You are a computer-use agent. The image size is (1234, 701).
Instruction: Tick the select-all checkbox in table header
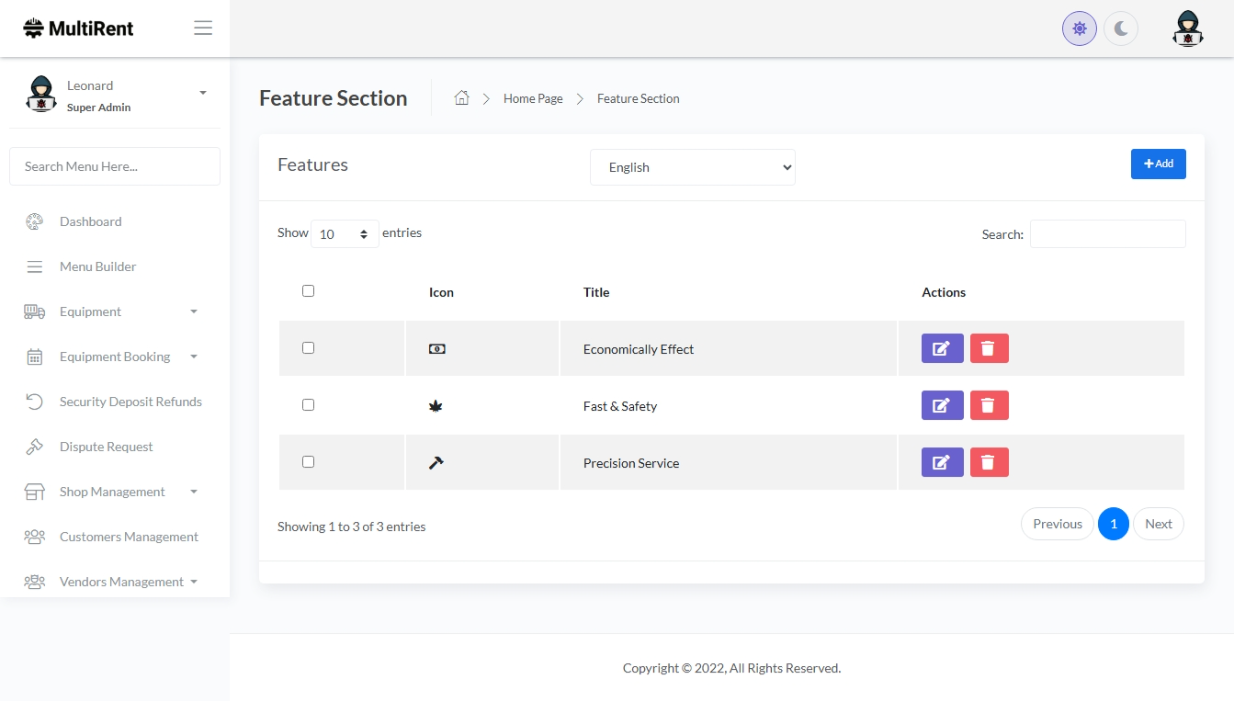(x=308, y=291)
